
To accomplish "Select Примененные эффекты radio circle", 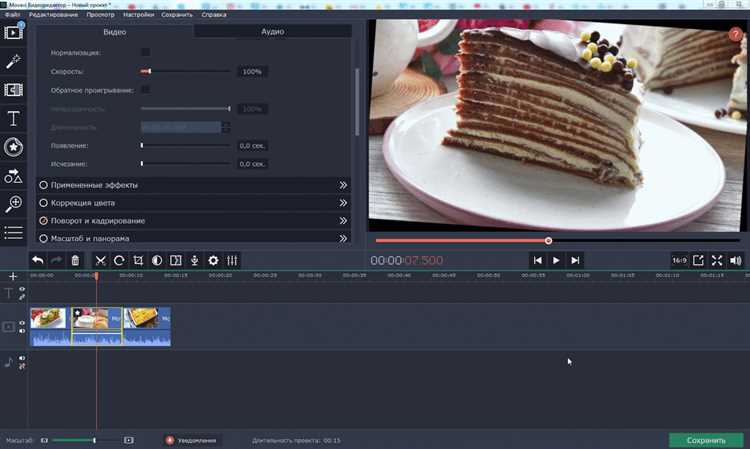I will coord(44,185).
